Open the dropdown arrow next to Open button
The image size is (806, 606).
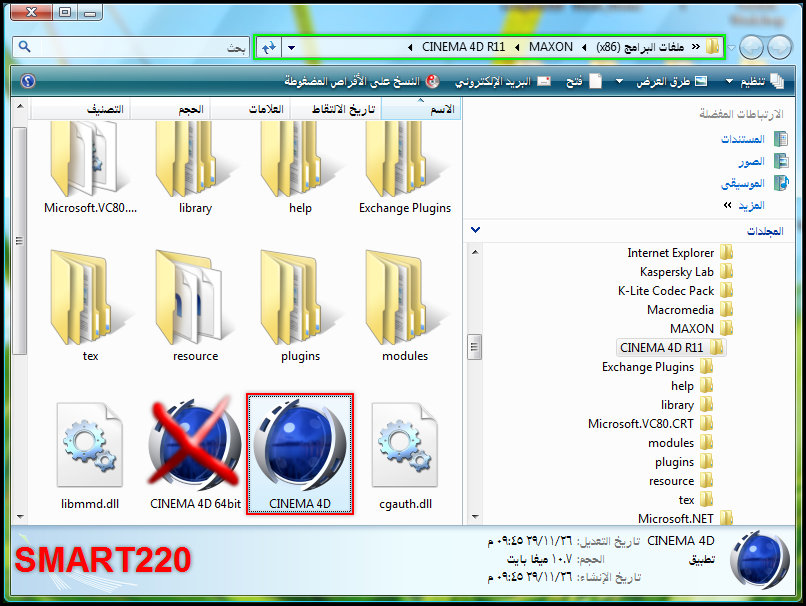coord(619,81)
